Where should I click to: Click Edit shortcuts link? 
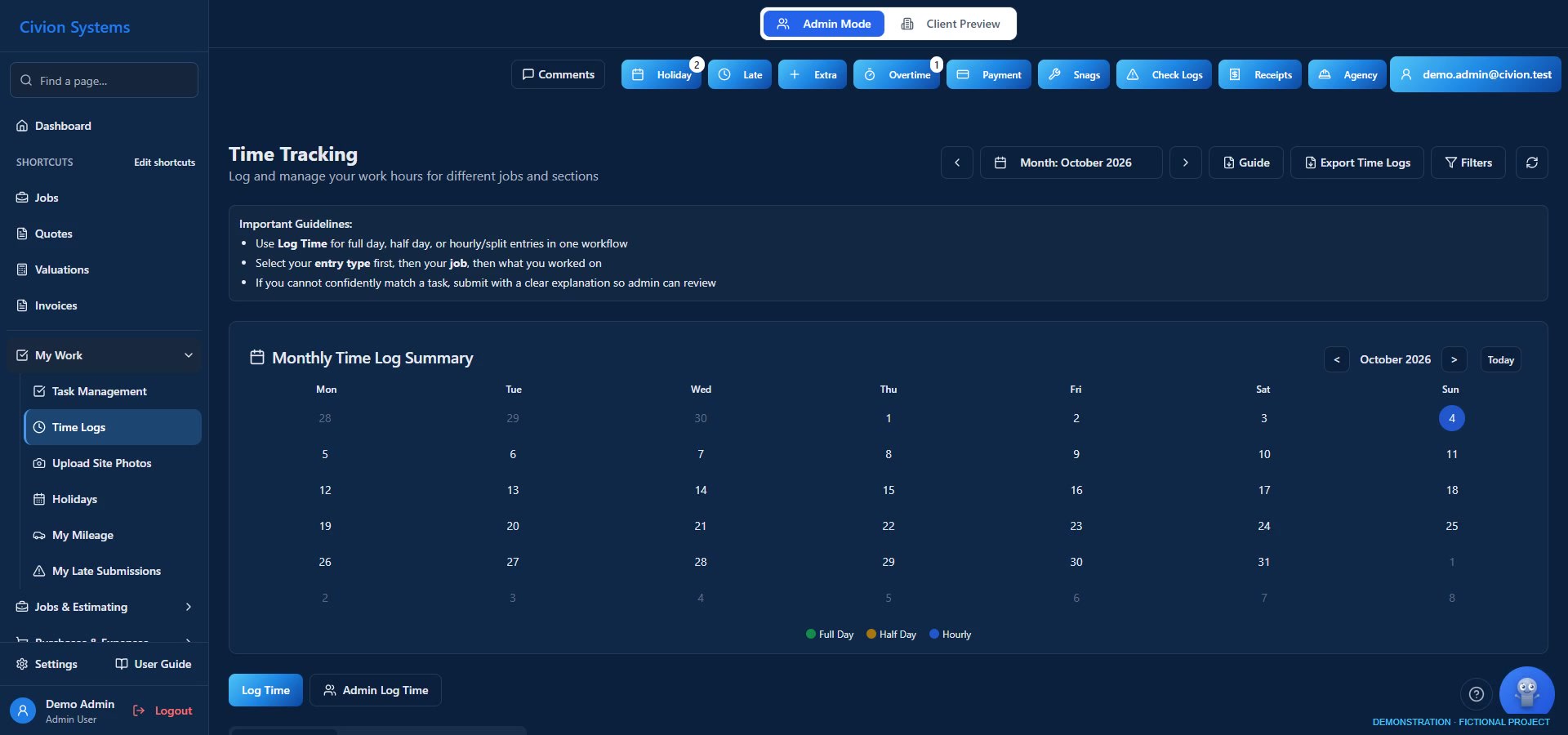point(164,163)
